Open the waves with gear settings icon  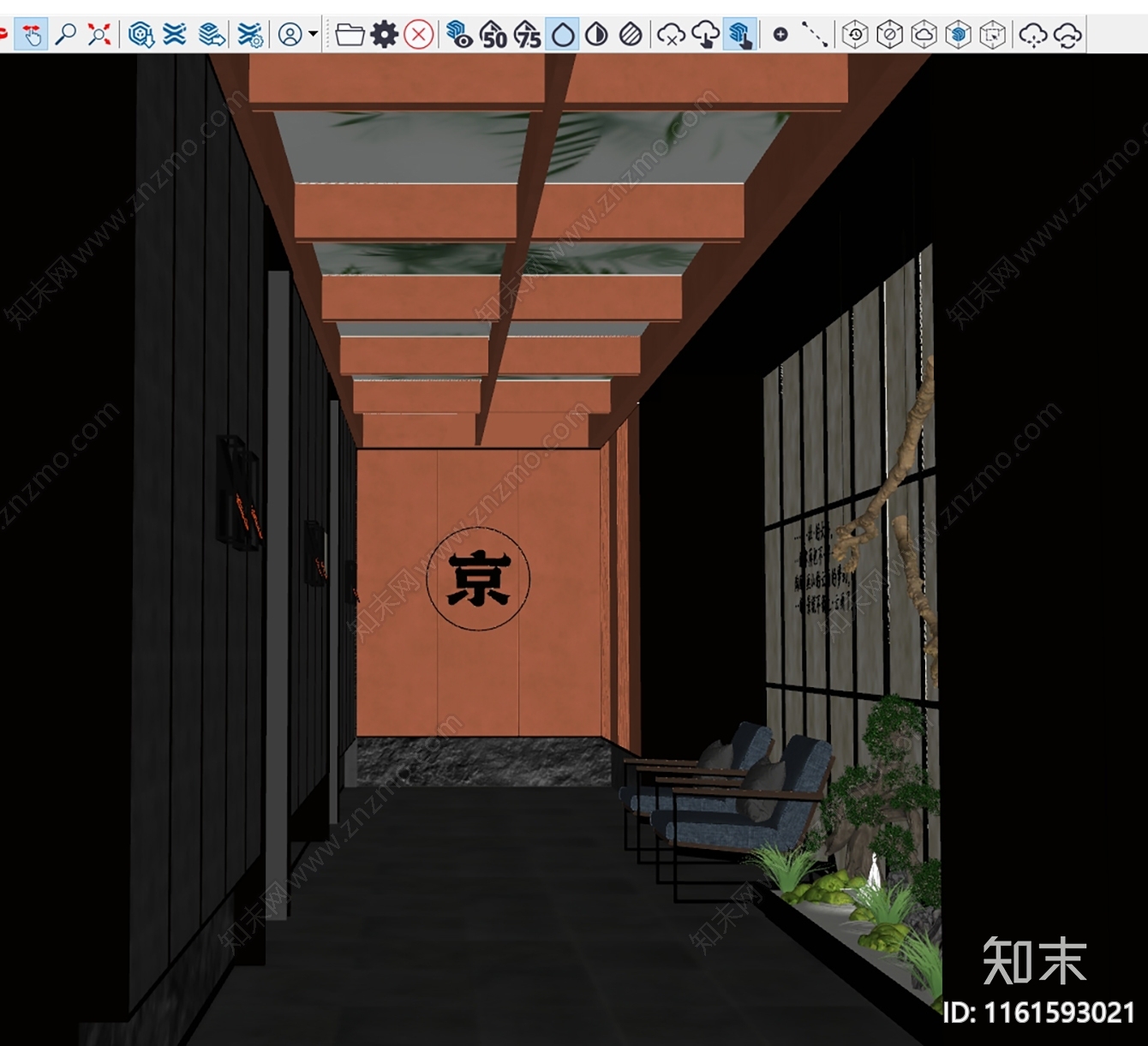coord(250,34)
